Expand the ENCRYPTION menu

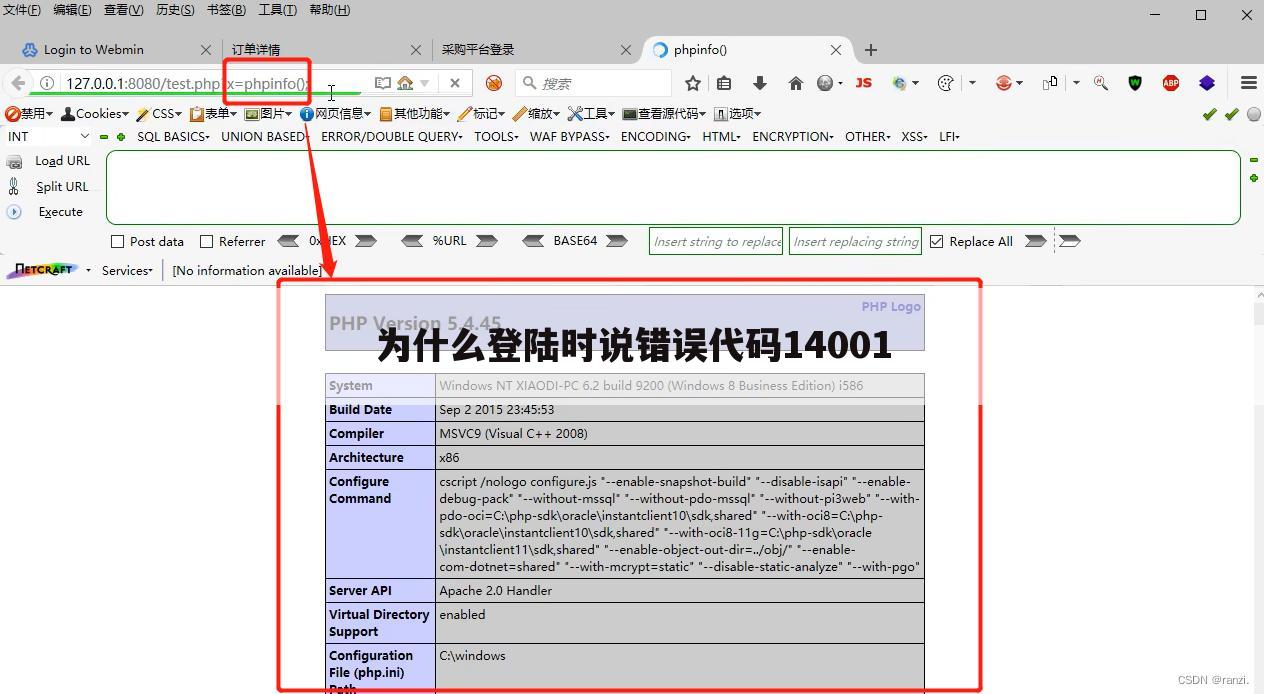coord(793,137)
